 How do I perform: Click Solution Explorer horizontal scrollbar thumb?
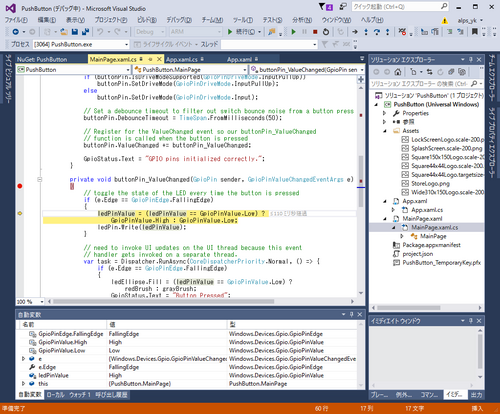(x=409, y=308)
